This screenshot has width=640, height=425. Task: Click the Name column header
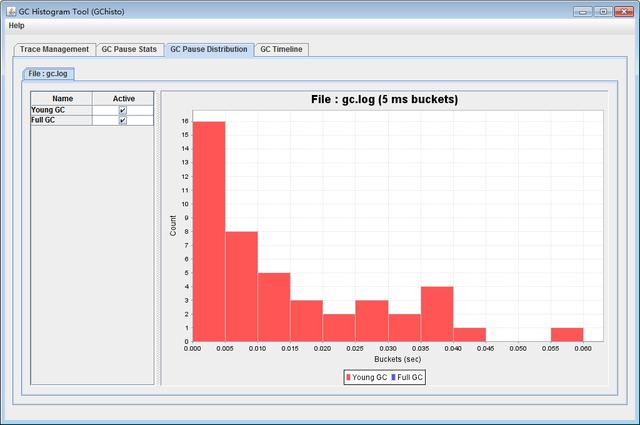(62, 99)
